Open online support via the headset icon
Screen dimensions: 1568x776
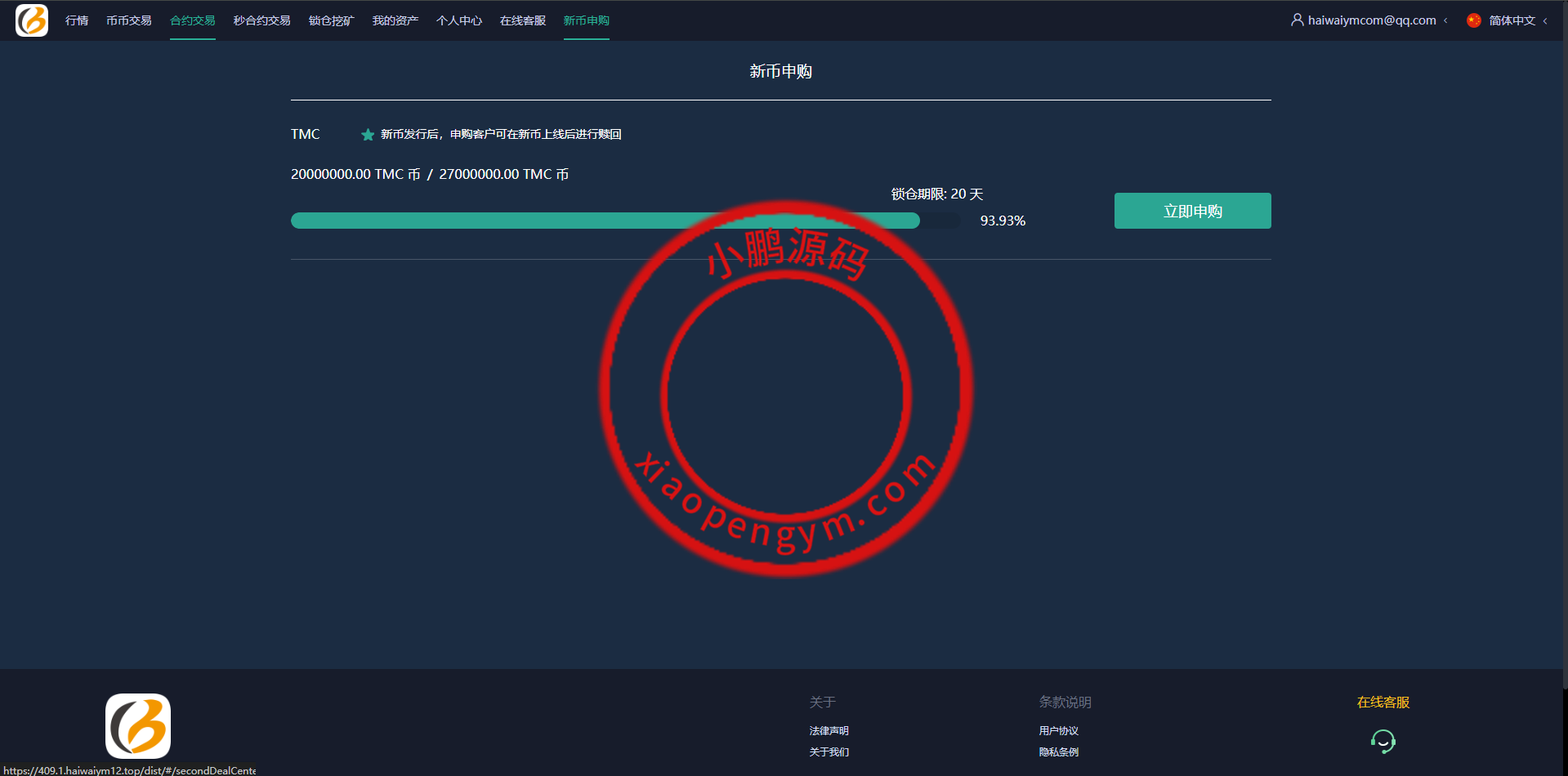(x=1383, y=740)
